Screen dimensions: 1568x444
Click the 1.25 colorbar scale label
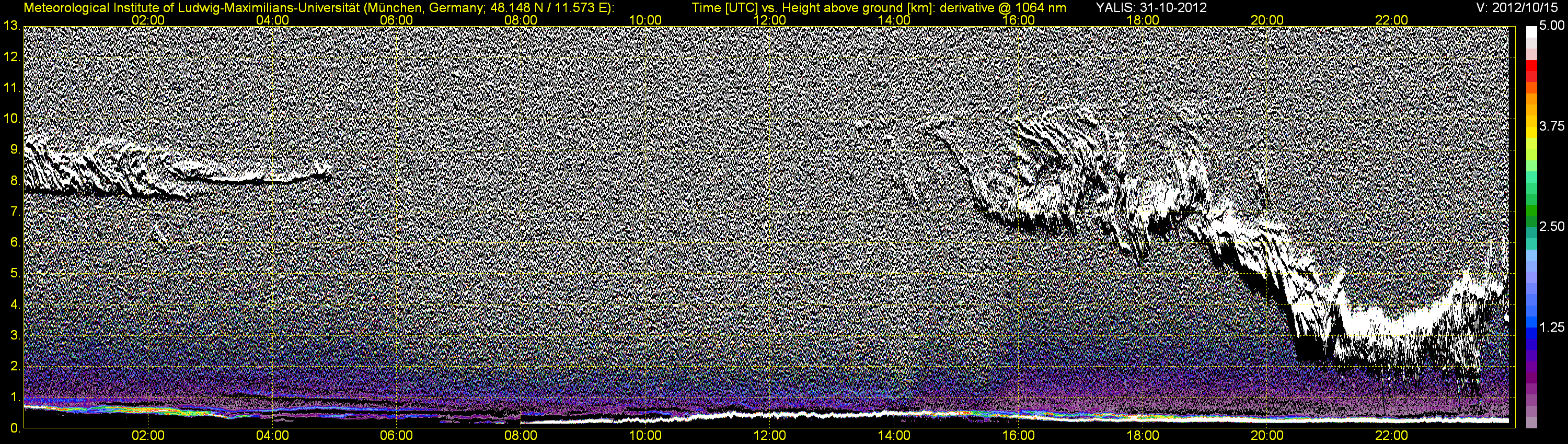click(x=1552, y=327)
